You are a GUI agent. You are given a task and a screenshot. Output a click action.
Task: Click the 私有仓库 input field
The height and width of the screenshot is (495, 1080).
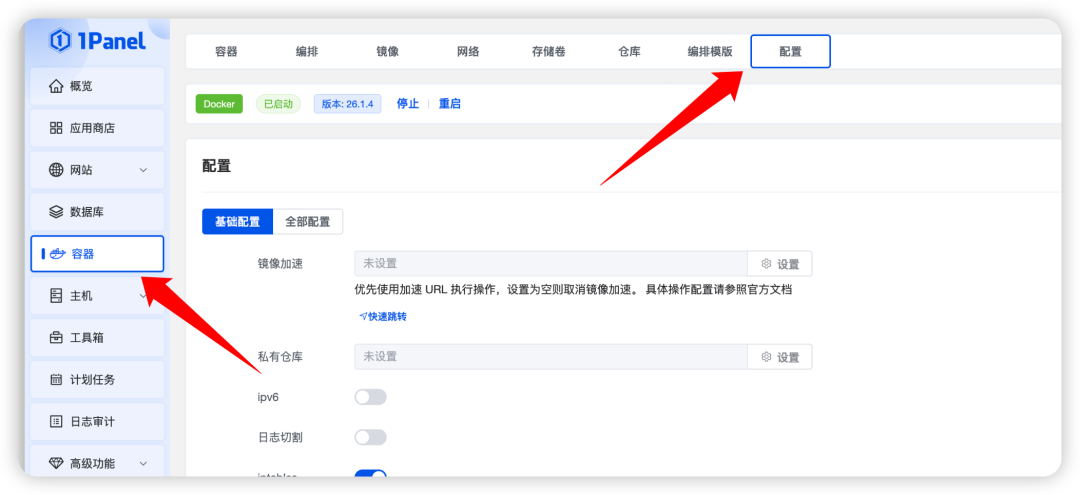click(x=551, y=357)
